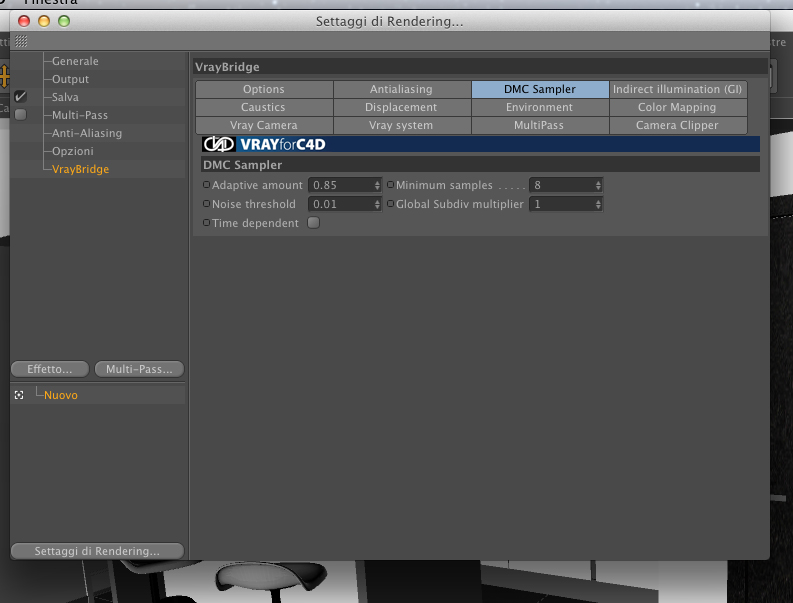Toggle the Time dependent checkbox
This screenshot has width=793, height=603.
pyautogui.click(x=314, y=223)
